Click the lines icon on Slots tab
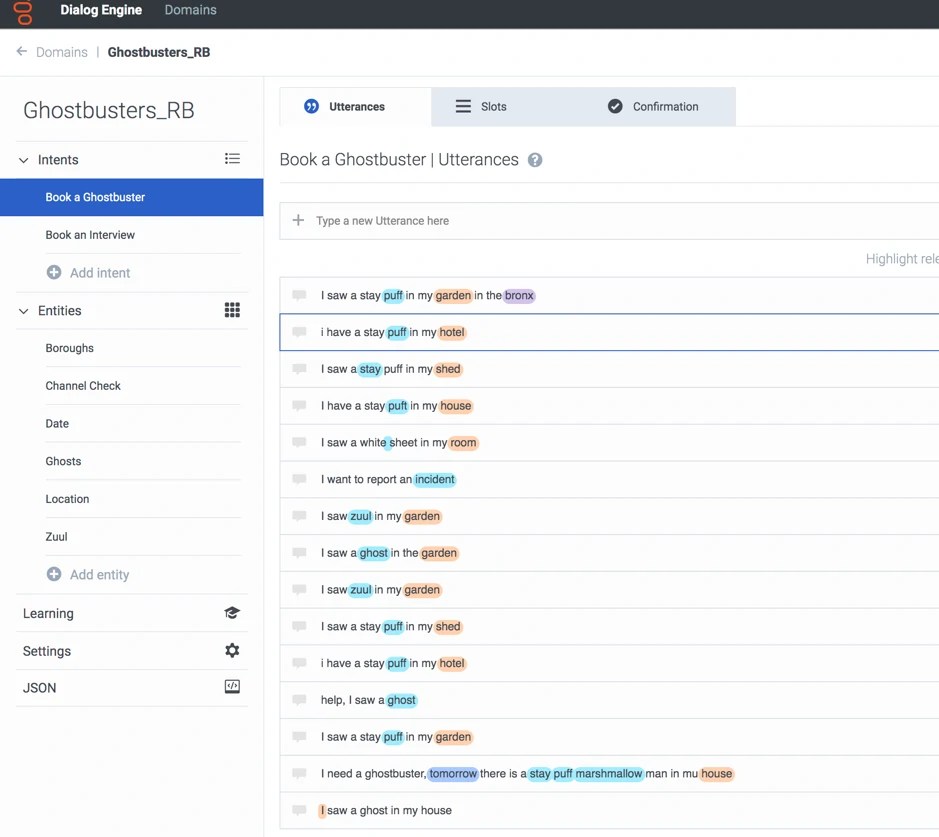This screenshot has height=837, width=939. 463,107
